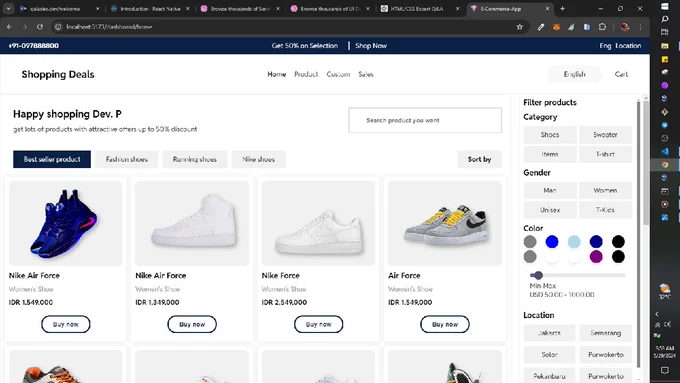This screenshot has height=383, width=680.
Task: Open weather widget in the taskbar
Action: click(665, 291)
